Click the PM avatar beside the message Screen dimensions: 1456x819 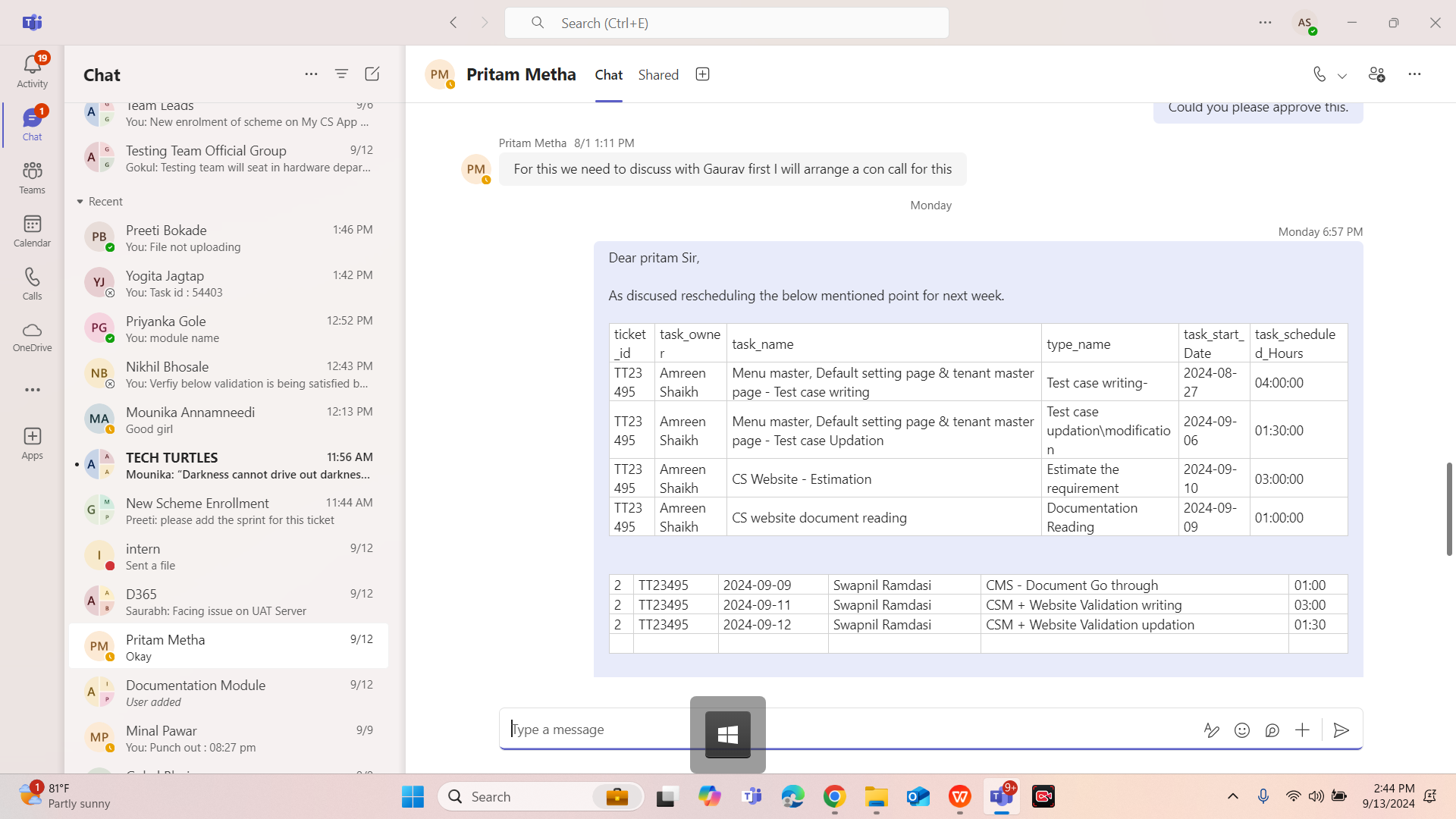tap(475, 169)
